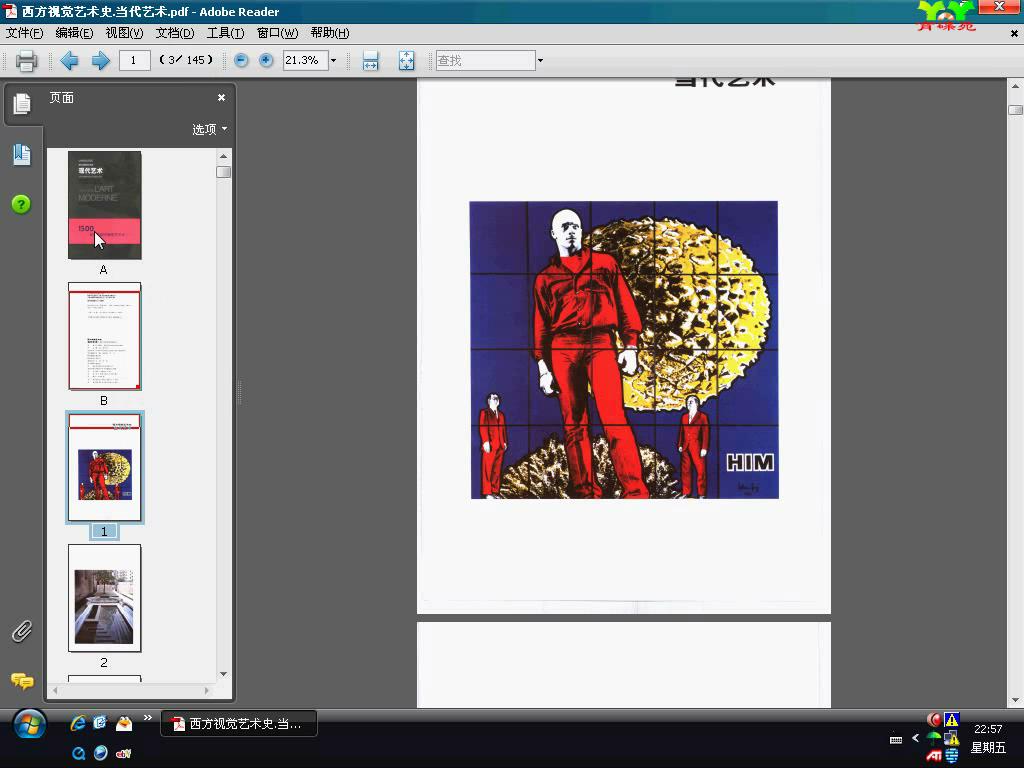The image size is (1024, 768).
Task: Click the HIM artwork image on the page
Action: (x=624, y=350)
